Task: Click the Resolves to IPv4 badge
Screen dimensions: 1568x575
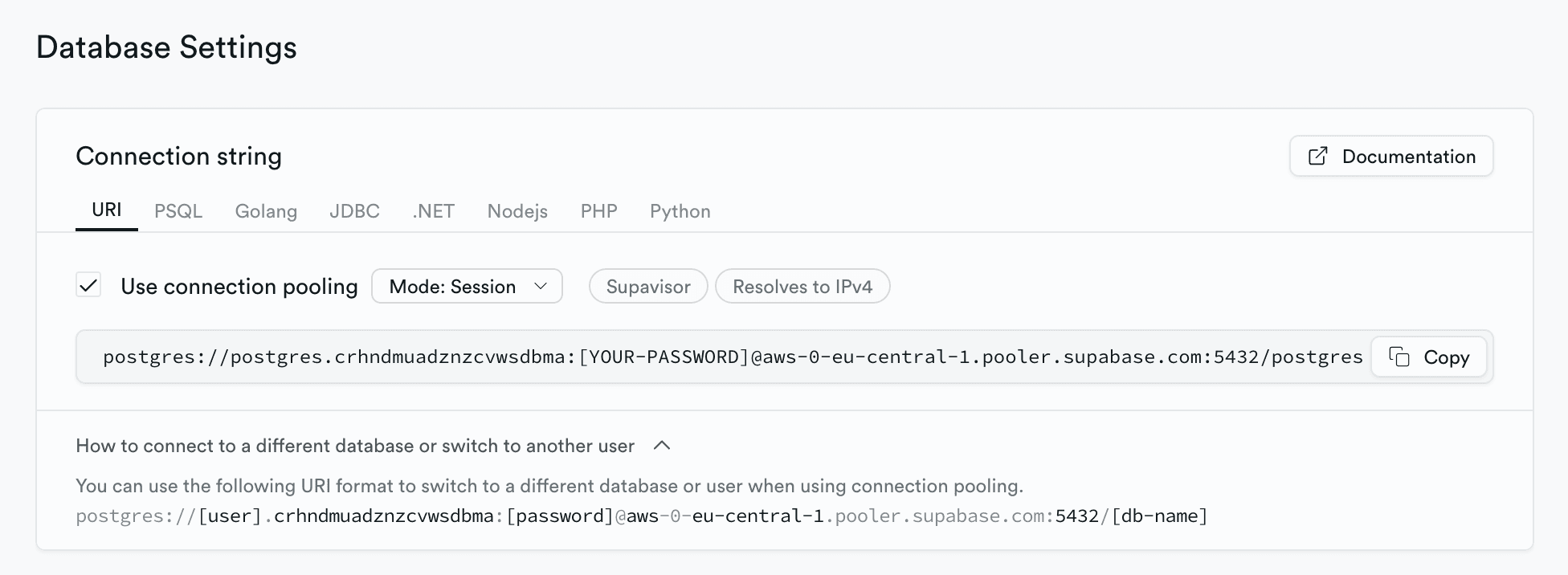Action: [x=802, y=286]
